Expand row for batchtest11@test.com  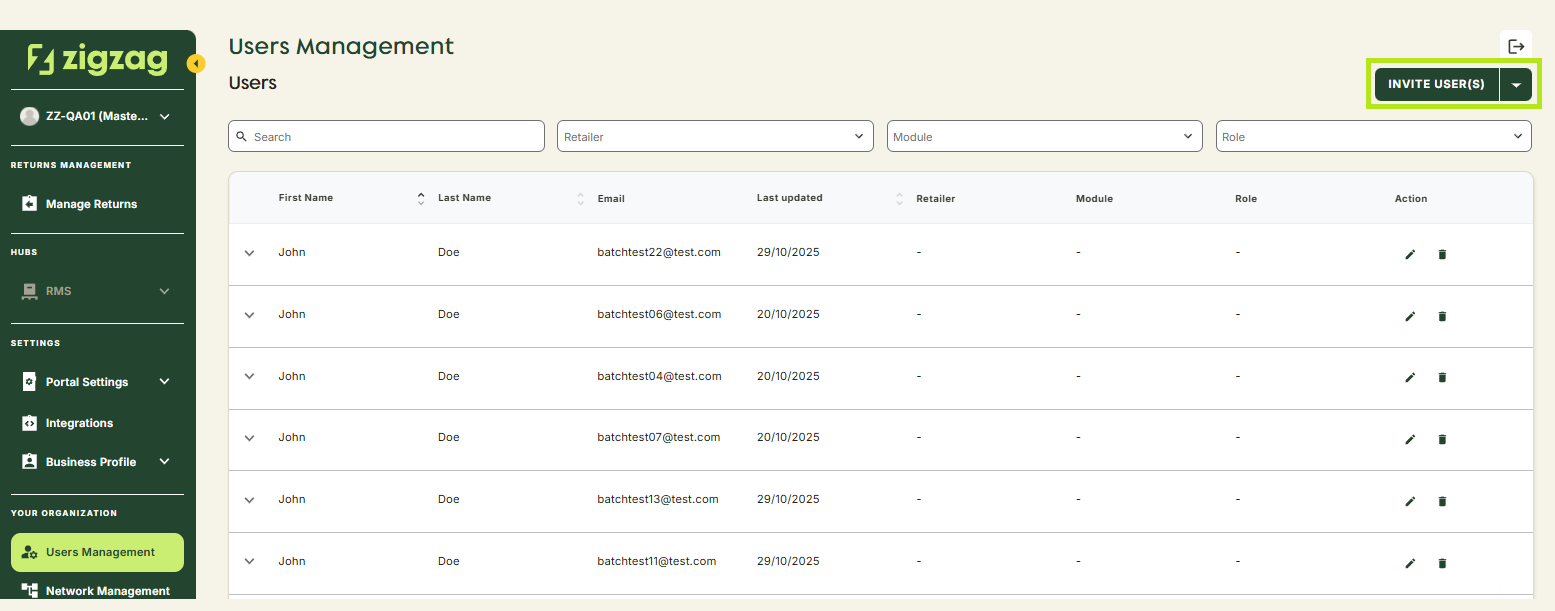pyautogui.click(x=250, y=562)
